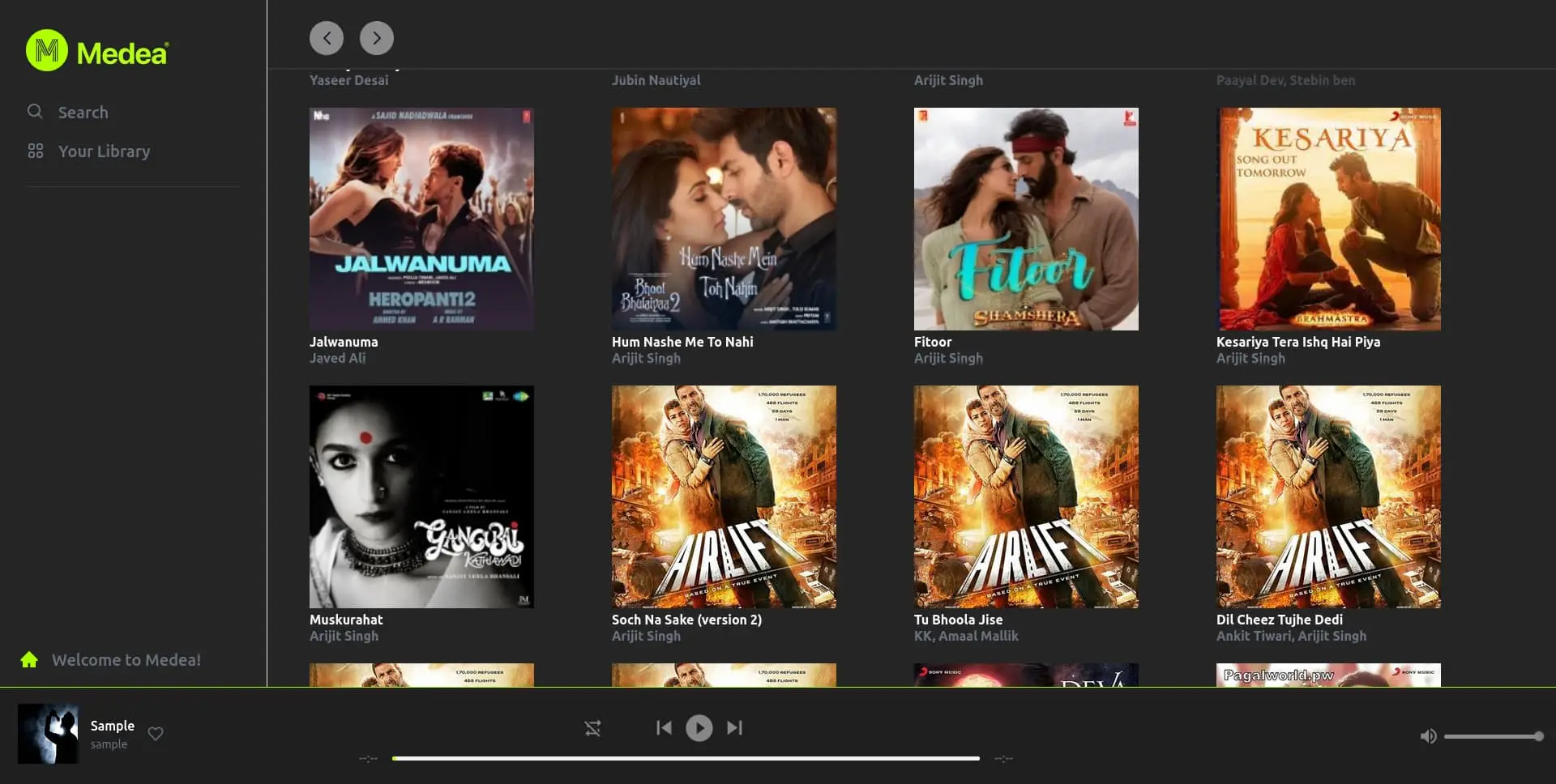Image resolution: width=1556 pixels, height=784 pixels.
Task: Play the current Sample track
Action: [x=699, y=727]
